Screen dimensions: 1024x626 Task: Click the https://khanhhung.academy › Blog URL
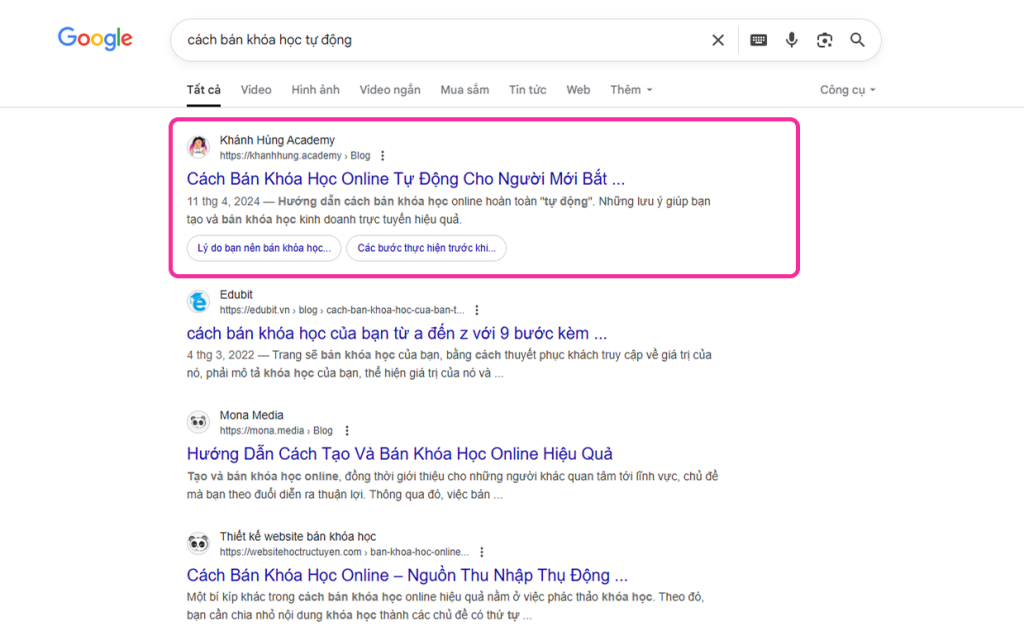pos(295,155)
